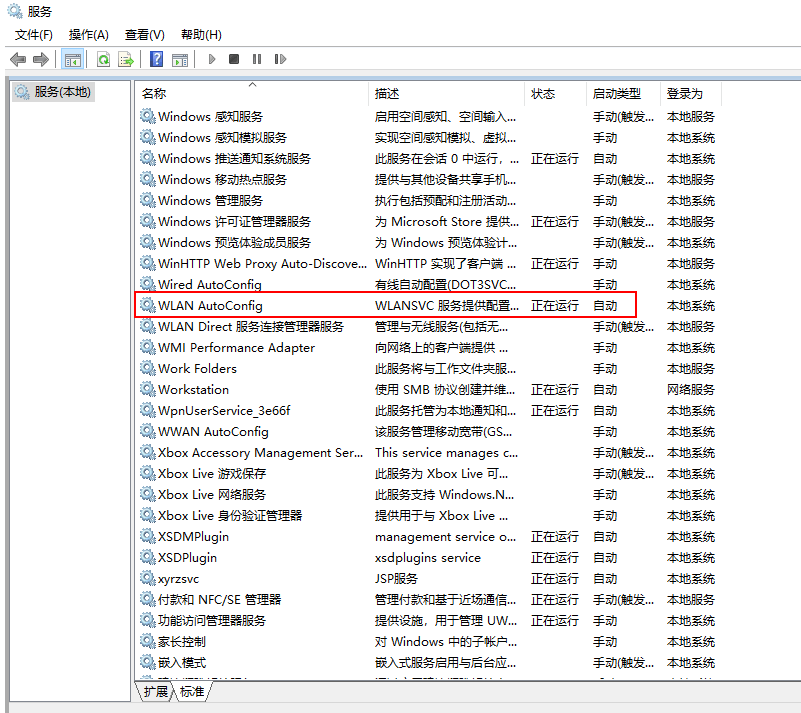Click gear icon of WpnUserService_3e66f row

point(148,410)
